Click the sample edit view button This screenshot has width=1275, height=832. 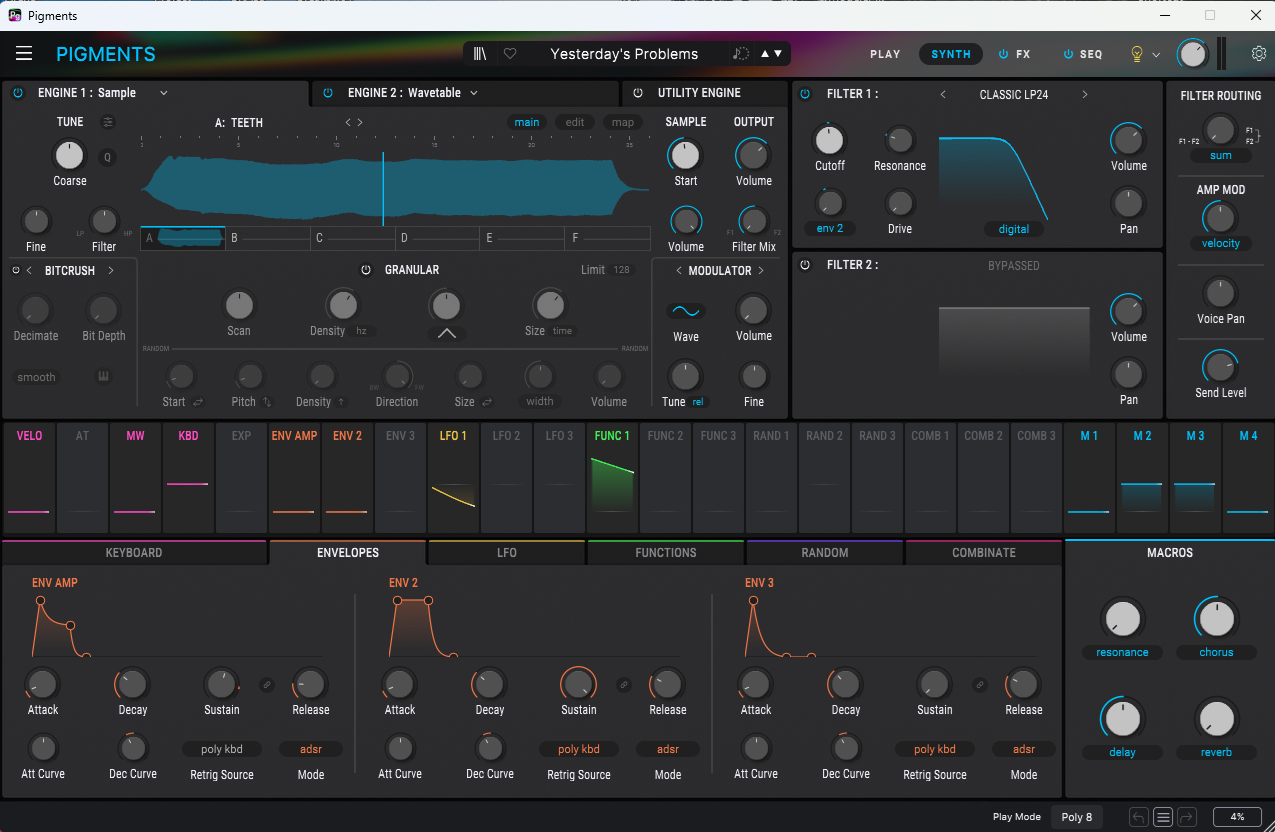pyautogui.click(x=575, y=122)
